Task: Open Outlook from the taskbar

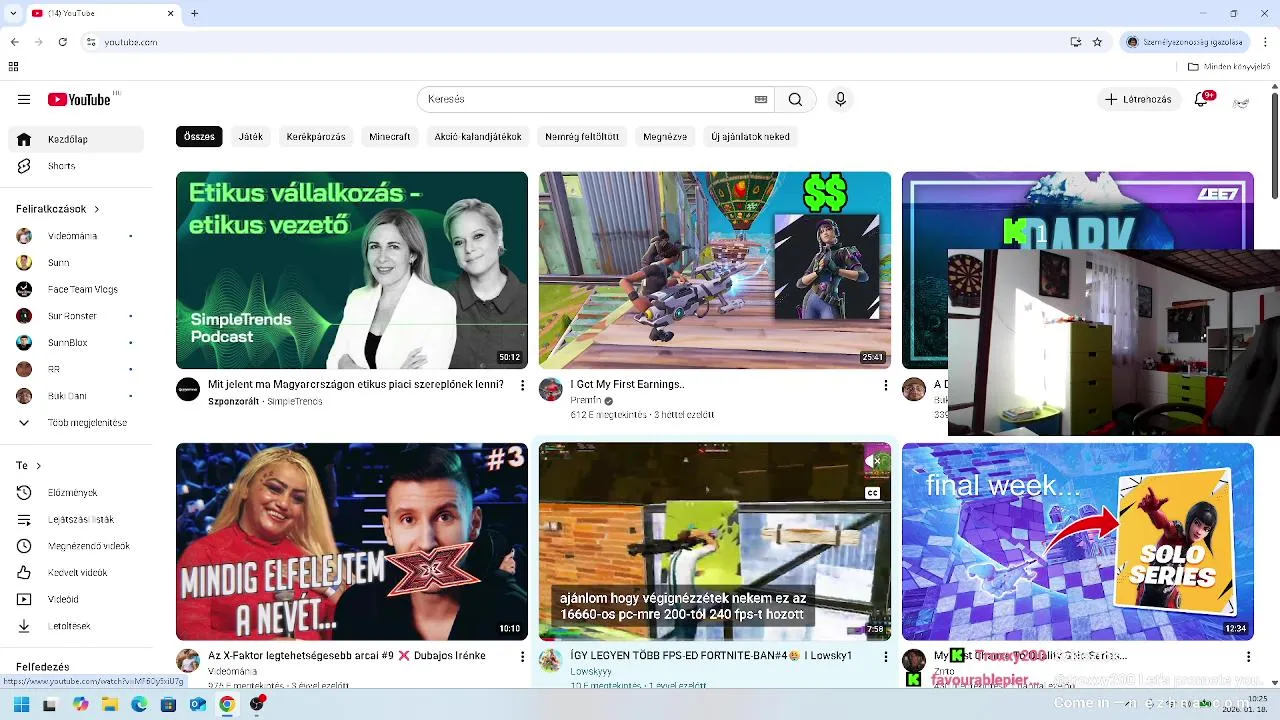Action: tap(197, 704)
